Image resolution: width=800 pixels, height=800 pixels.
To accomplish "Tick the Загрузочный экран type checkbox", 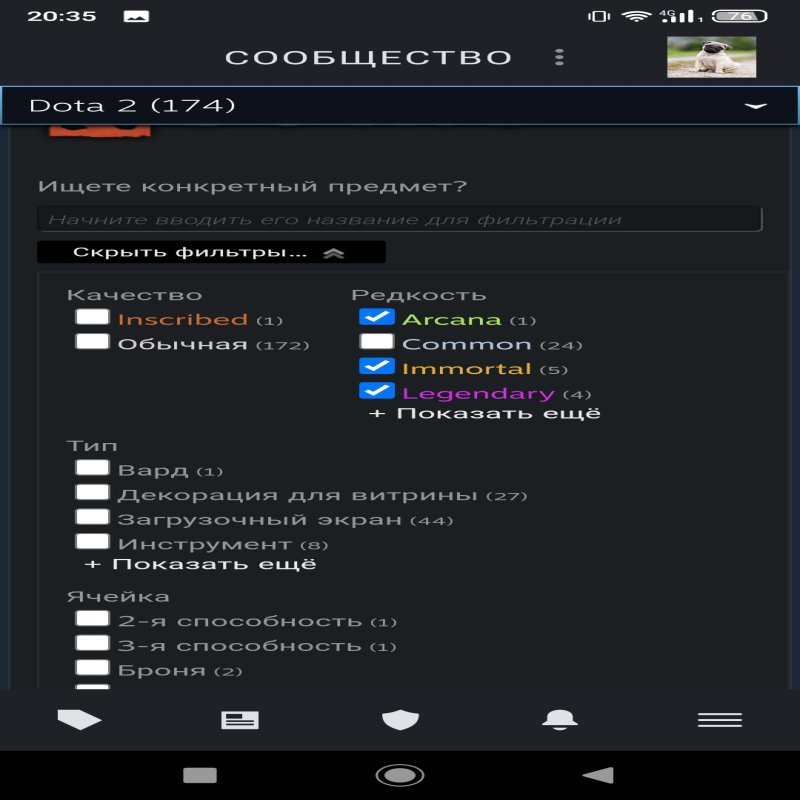I will pyautogui.click(x=93, y=518).
